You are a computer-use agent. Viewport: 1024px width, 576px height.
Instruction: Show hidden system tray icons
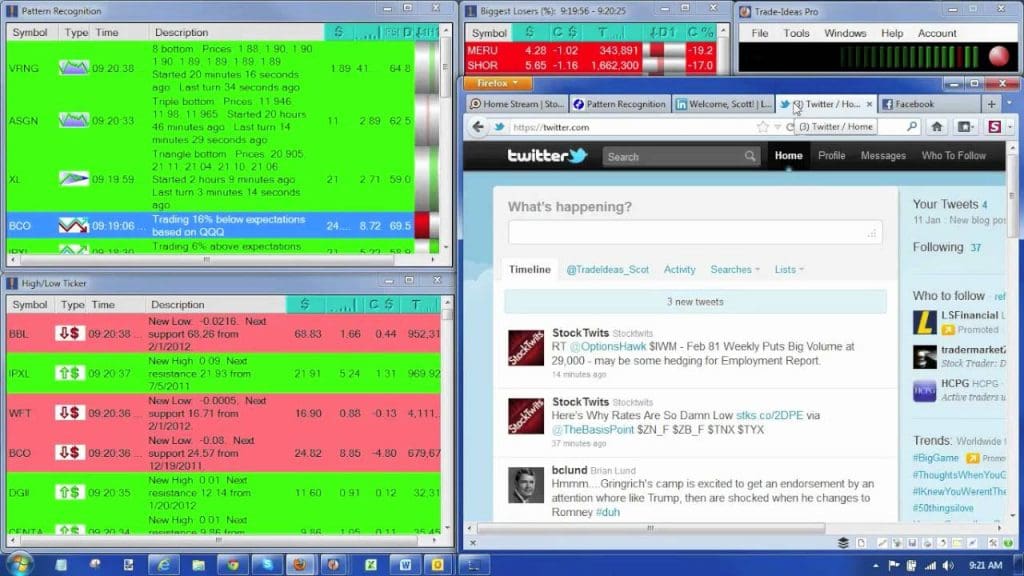point(876,566)
